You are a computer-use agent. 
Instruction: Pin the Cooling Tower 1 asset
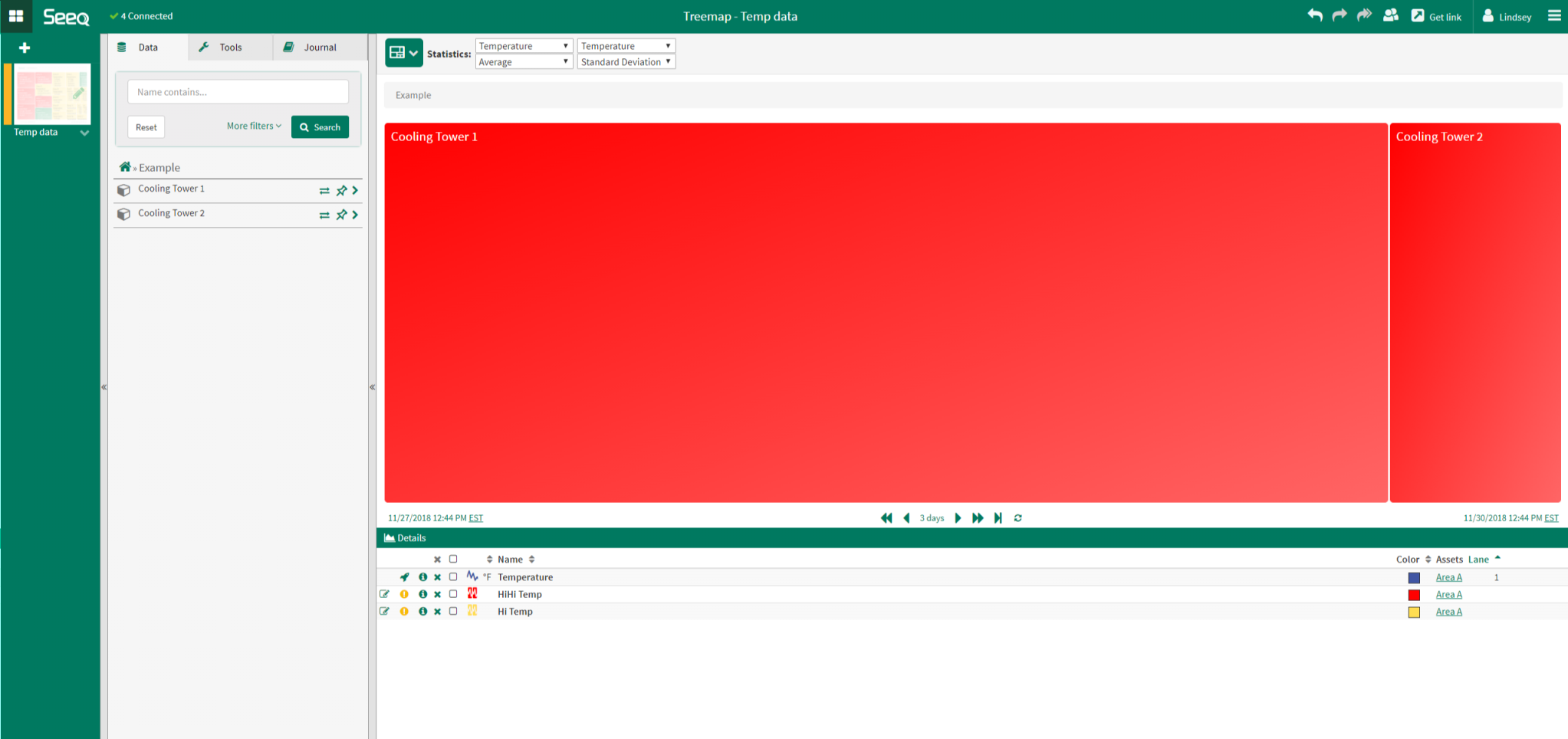pyautogui.click(x=341, y=190)
